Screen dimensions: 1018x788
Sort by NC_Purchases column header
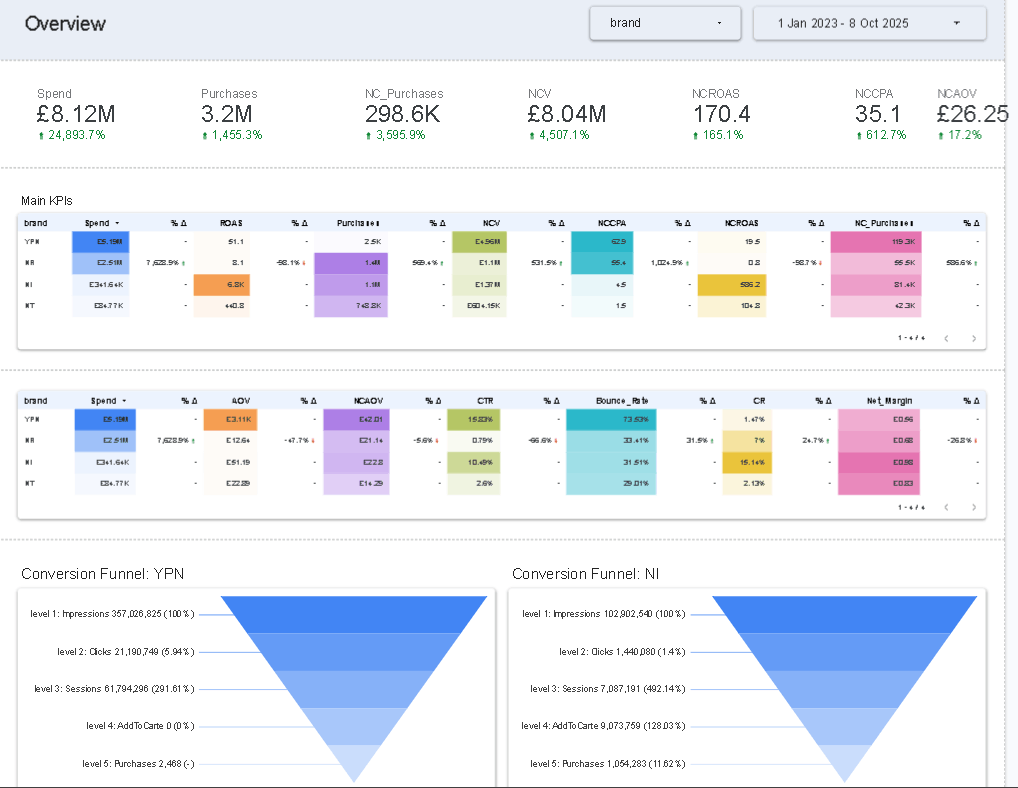tap(884, 223)
